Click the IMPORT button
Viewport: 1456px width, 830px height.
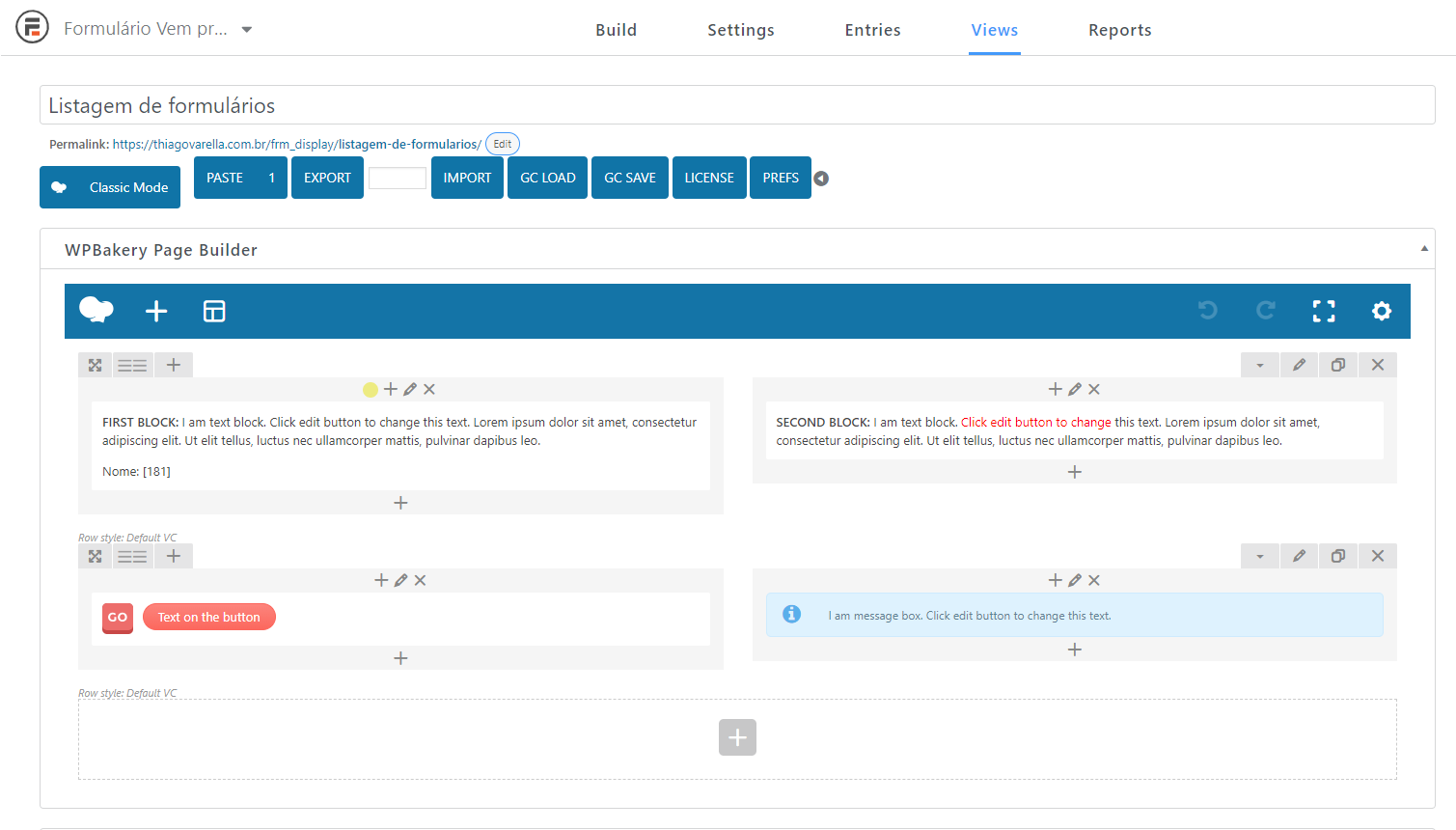click(x=467, y=178)
